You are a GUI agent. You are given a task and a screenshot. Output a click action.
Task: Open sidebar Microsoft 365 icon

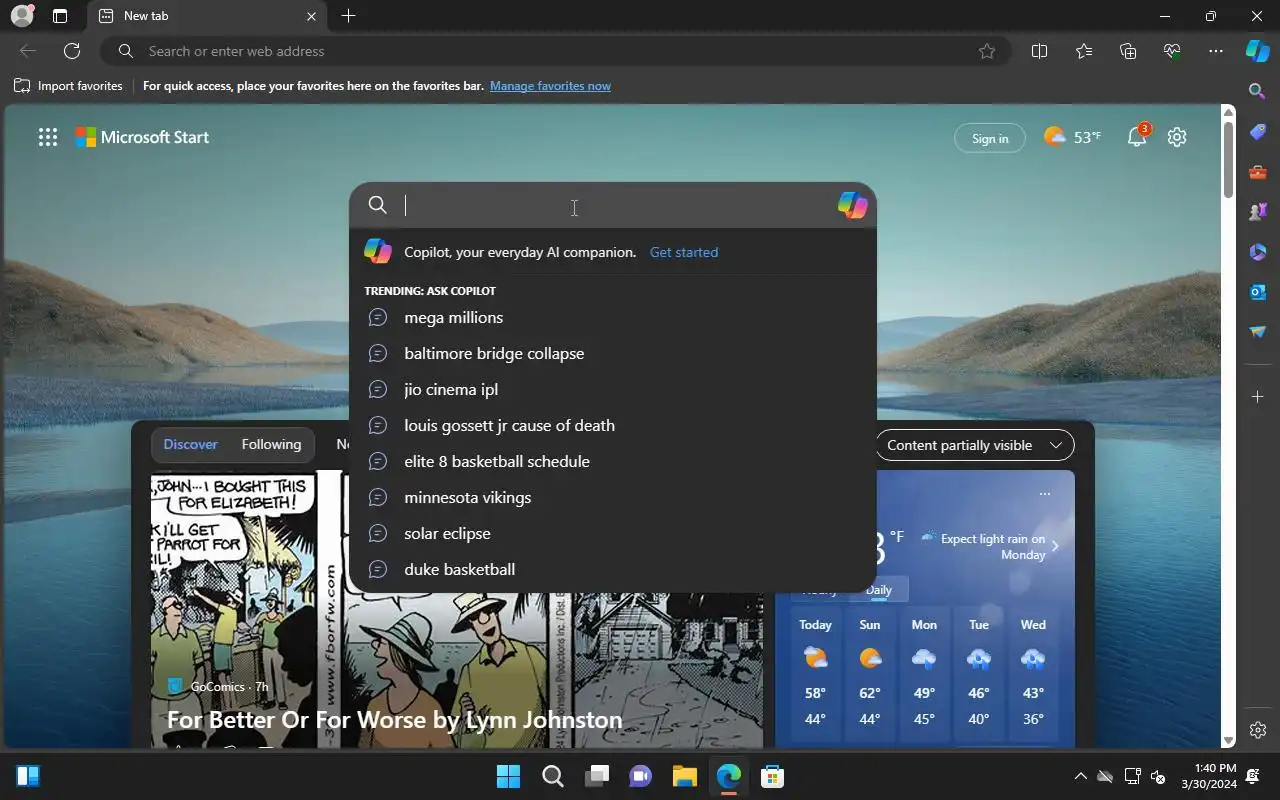1258,252
